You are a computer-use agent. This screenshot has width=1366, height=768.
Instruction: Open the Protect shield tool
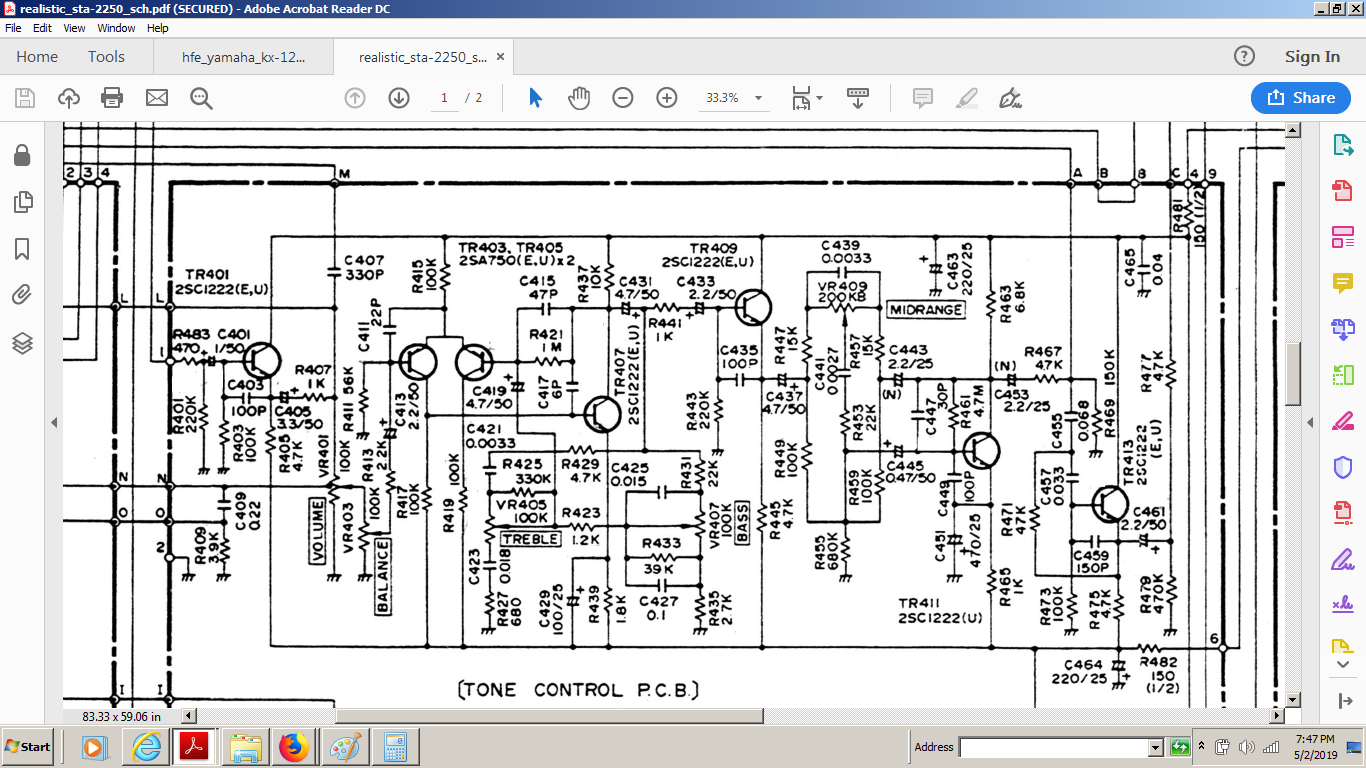(1342, 467)
